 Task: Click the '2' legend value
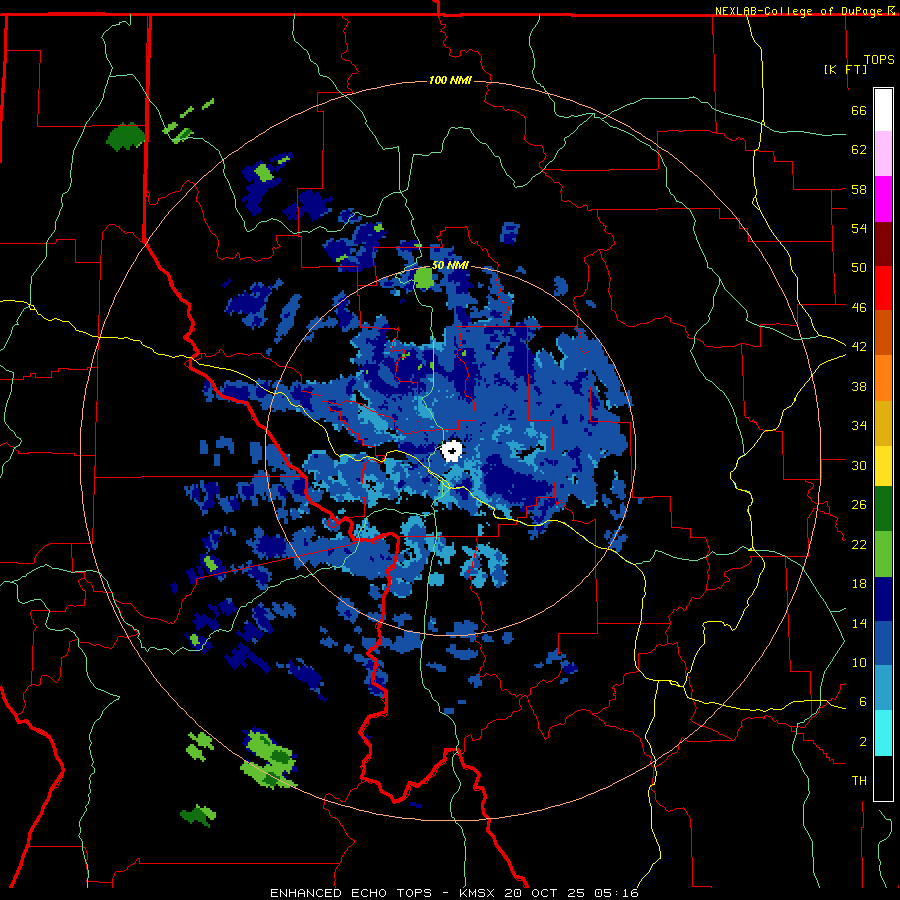coord(863,742)
